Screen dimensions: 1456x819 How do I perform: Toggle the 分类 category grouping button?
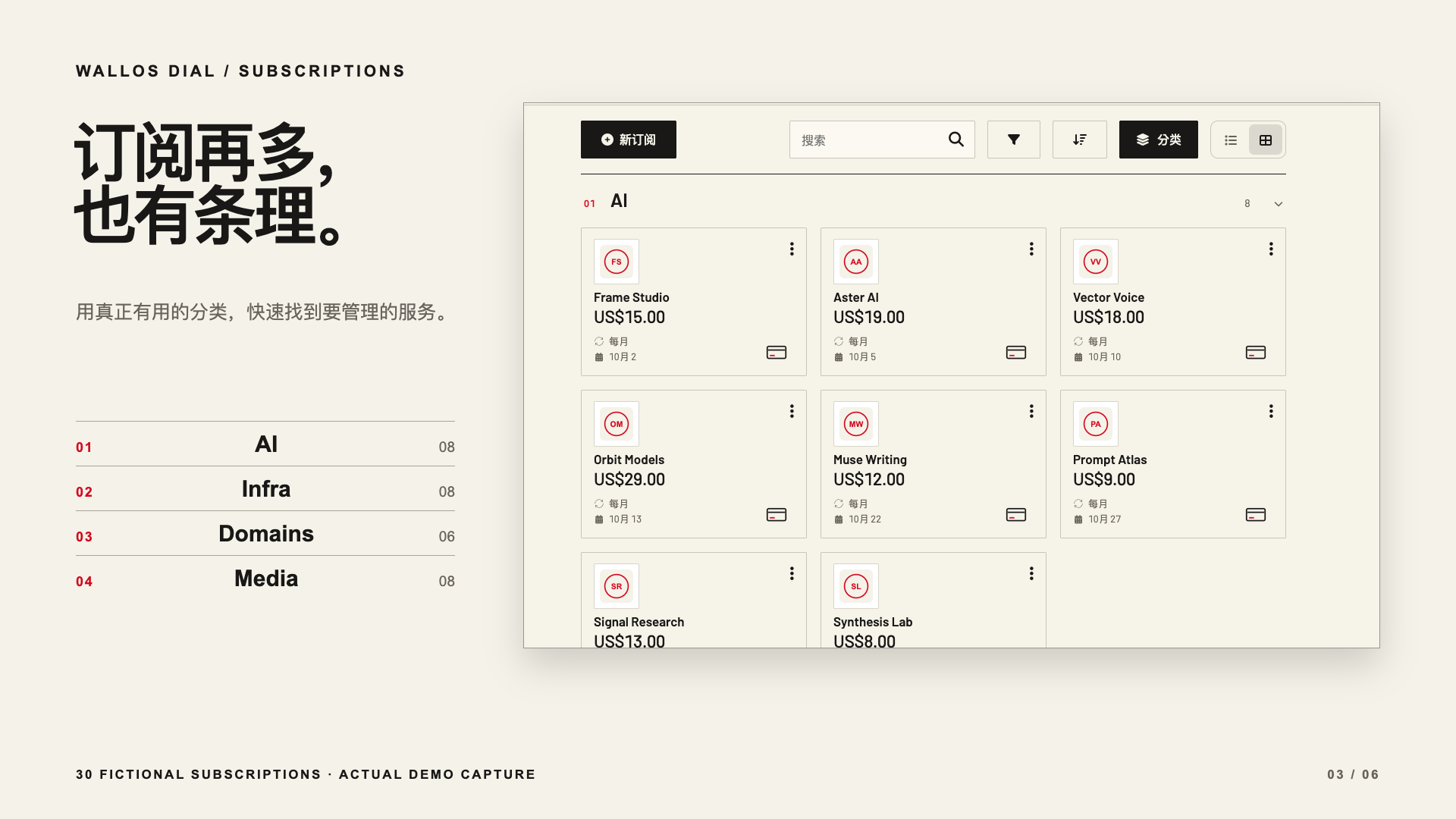point(1159,140)
